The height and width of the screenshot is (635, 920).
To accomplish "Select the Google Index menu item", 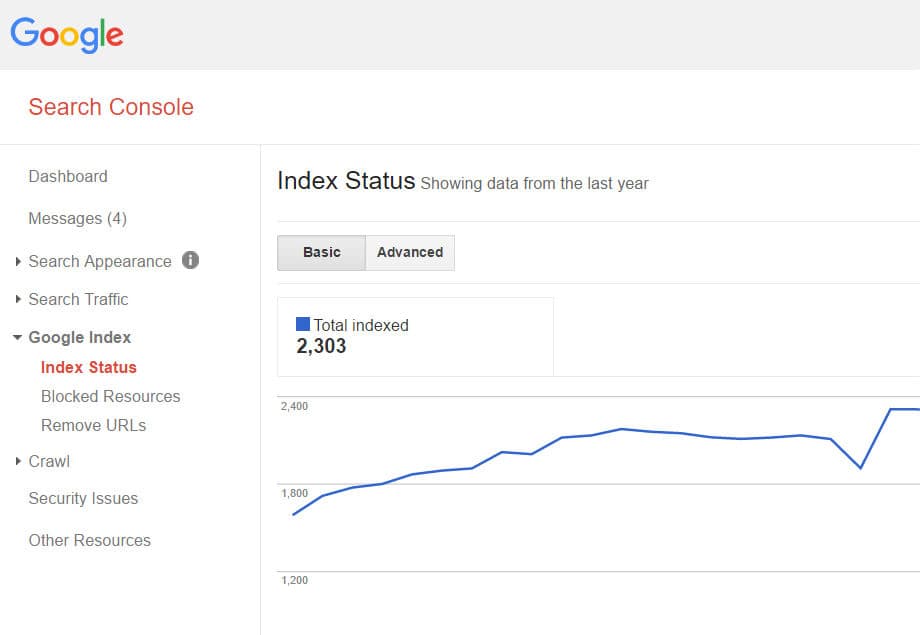I will point(80,337).
